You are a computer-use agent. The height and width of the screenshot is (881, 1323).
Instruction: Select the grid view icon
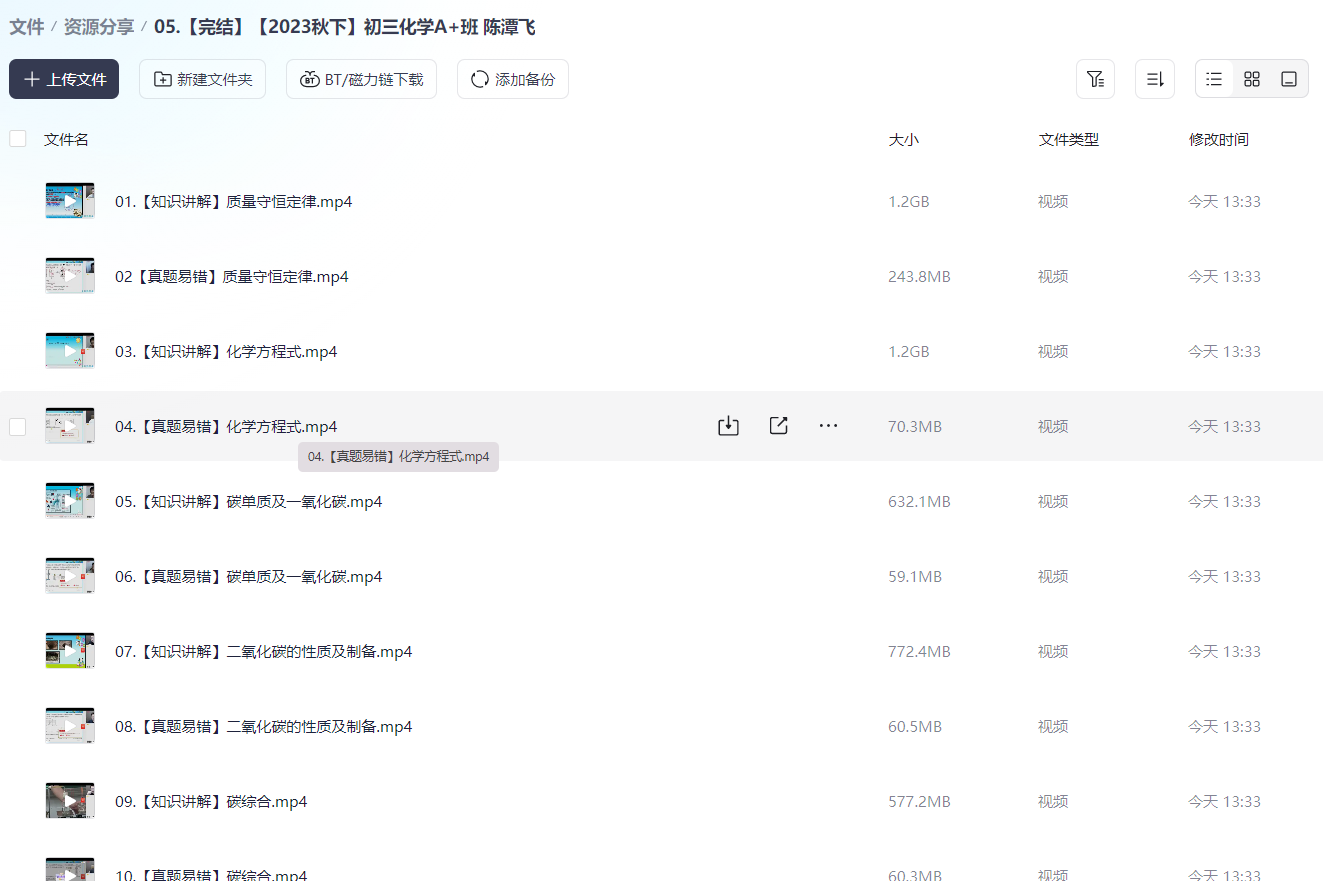coord(1251,78)
